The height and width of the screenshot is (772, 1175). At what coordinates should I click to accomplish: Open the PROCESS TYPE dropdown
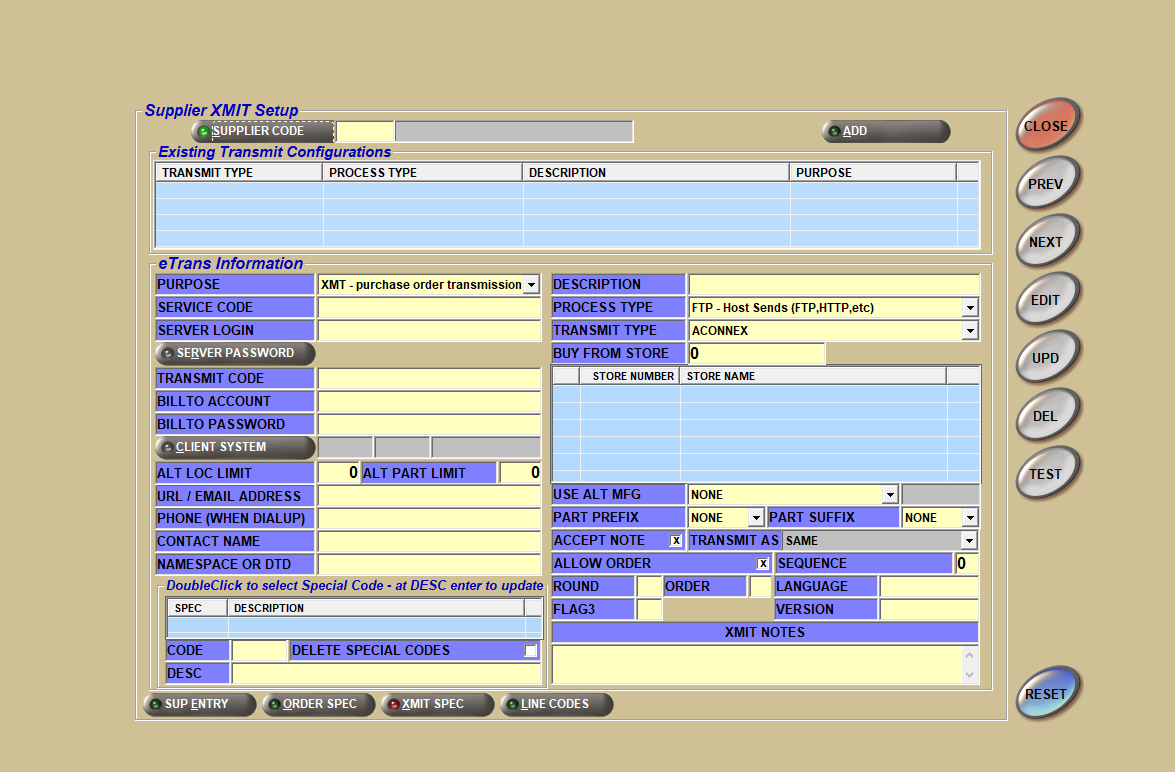click(x=969, y=308)
